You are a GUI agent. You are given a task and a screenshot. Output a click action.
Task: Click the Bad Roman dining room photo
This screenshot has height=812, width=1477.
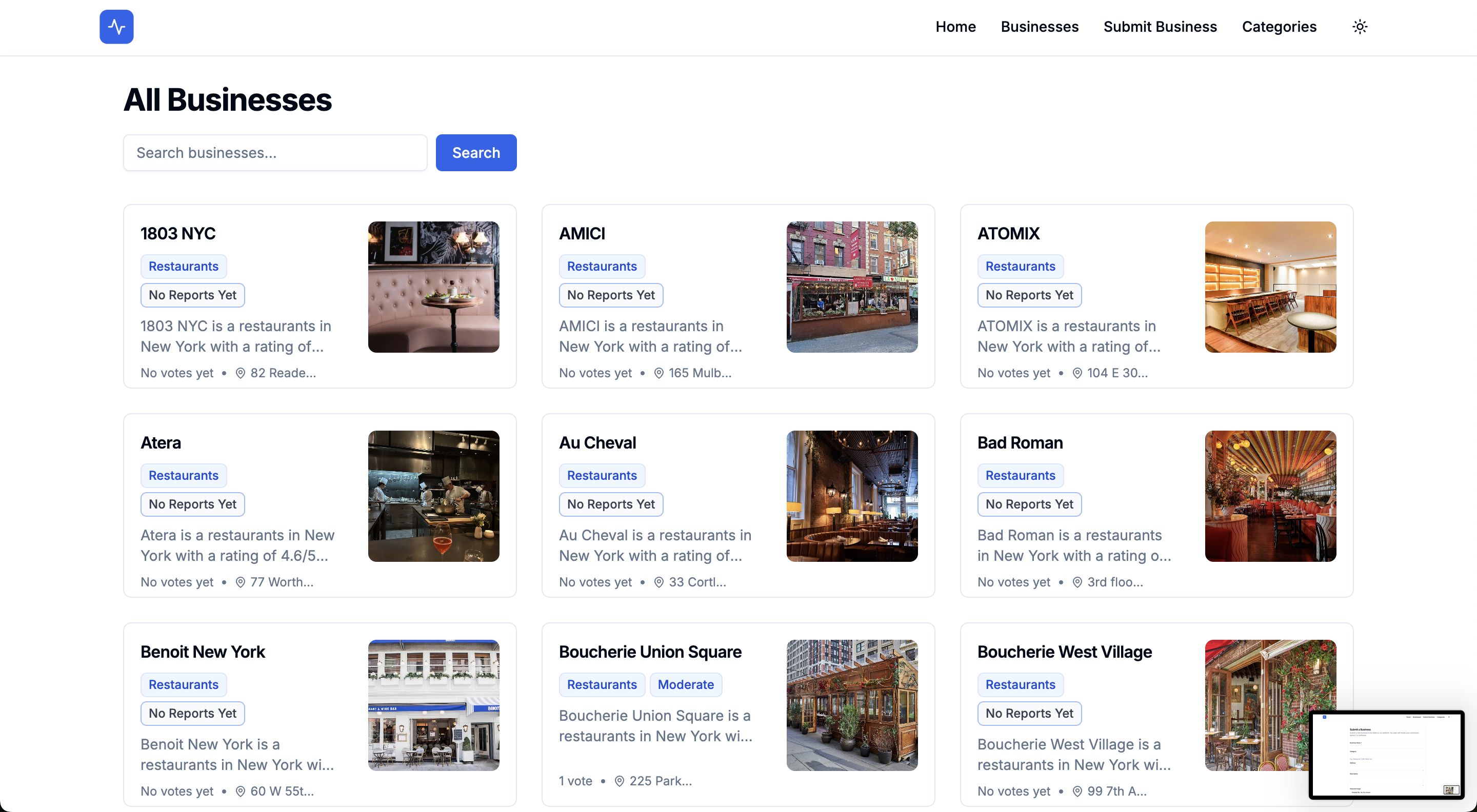tap(1271, 496)
